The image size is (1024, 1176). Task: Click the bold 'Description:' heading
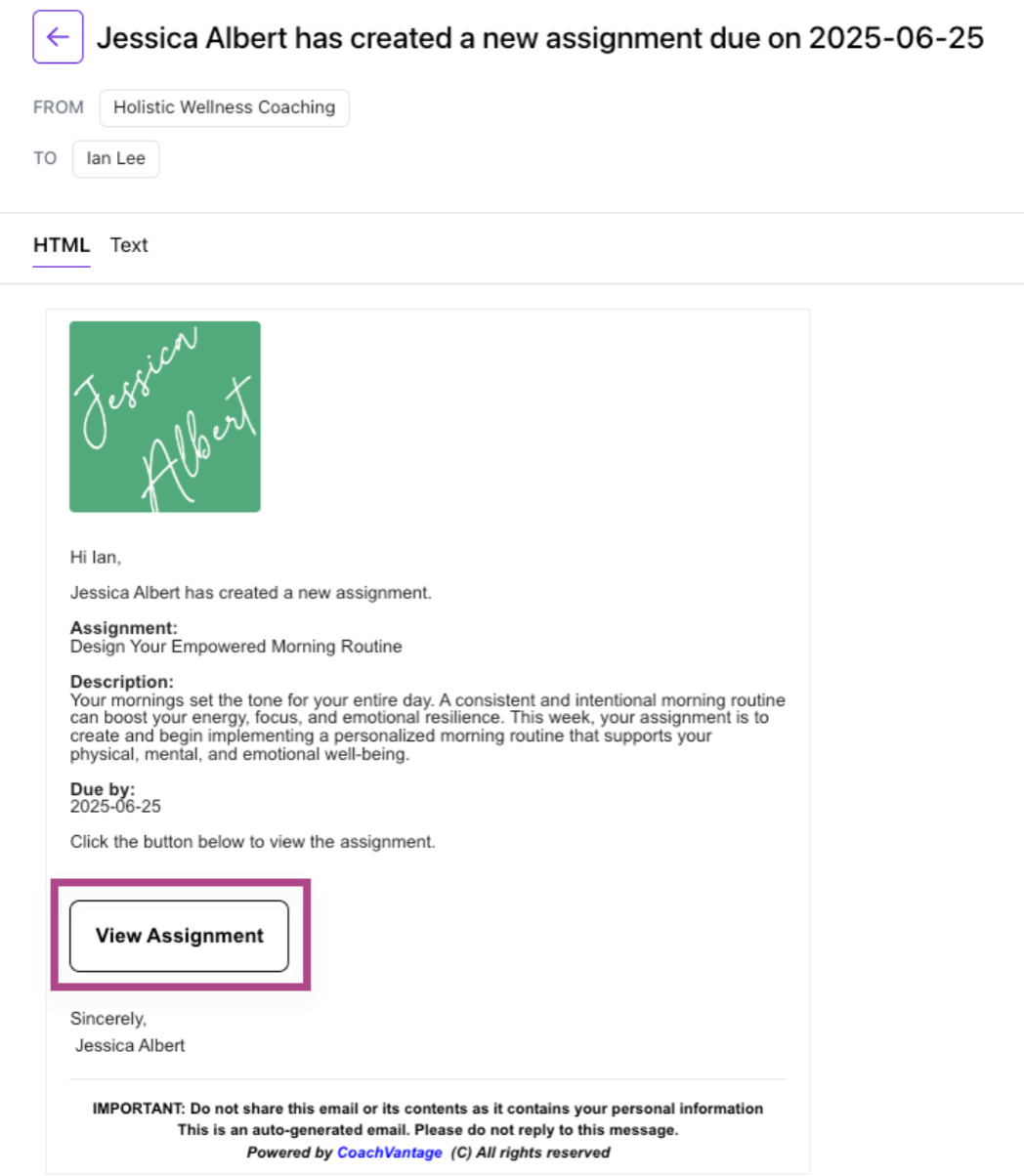click(122, 682)
